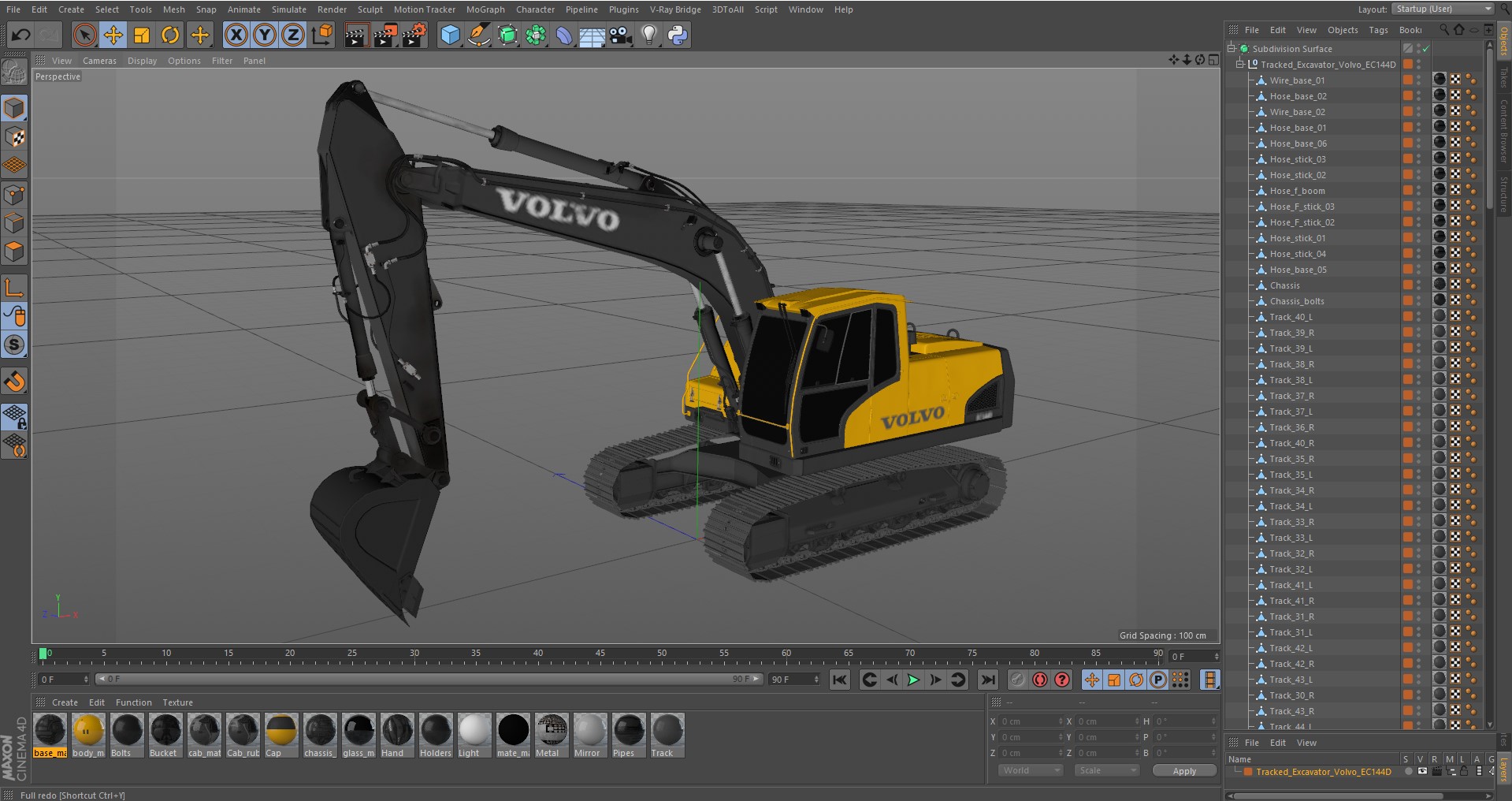Open the materials Texture menu

177,702
